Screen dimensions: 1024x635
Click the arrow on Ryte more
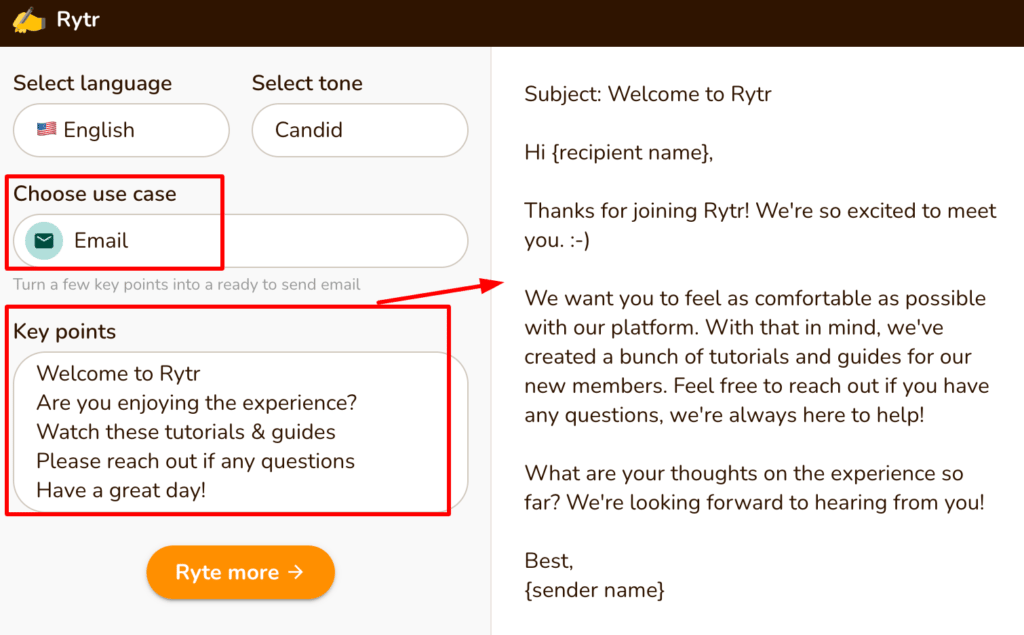pyautogui.click(x=295, y=572)
